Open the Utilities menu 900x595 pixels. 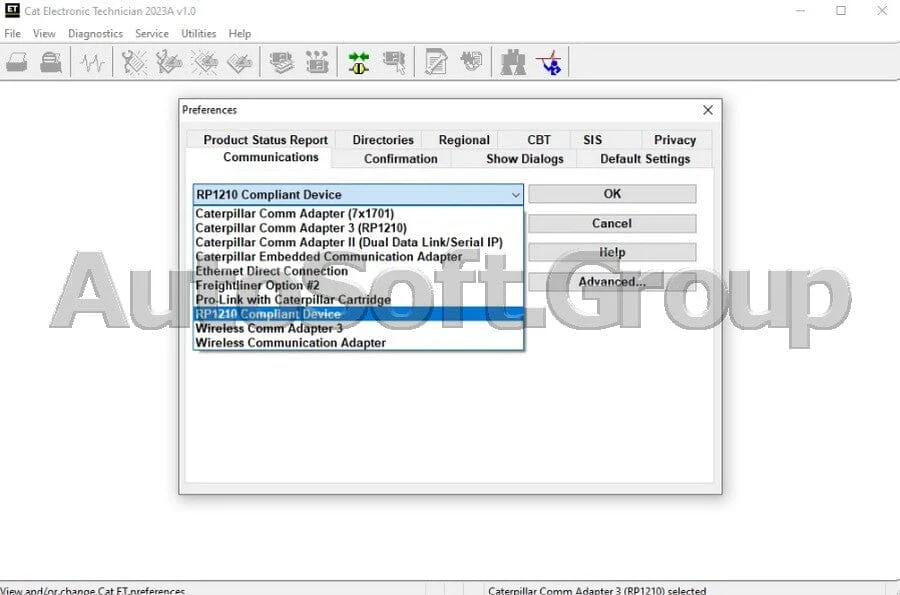(x=198, y=33)
